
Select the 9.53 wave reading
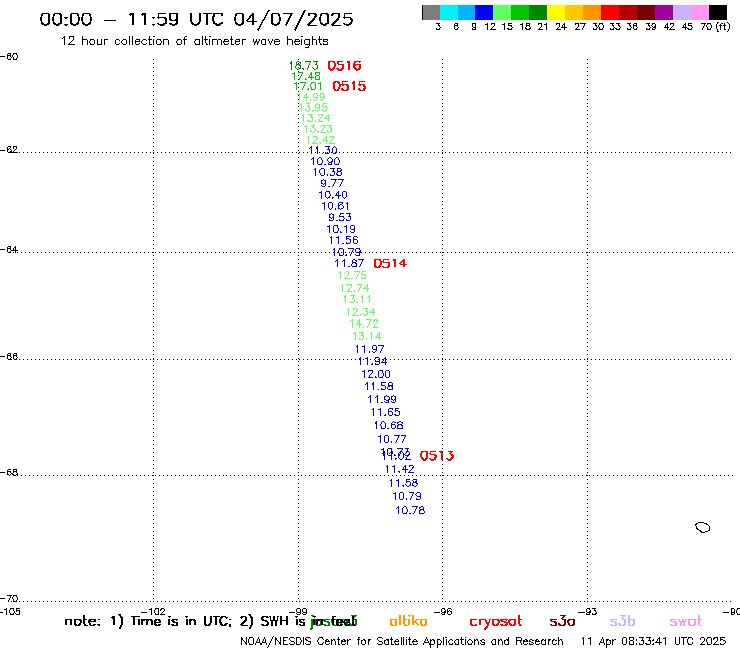click(x=340, y=217)
